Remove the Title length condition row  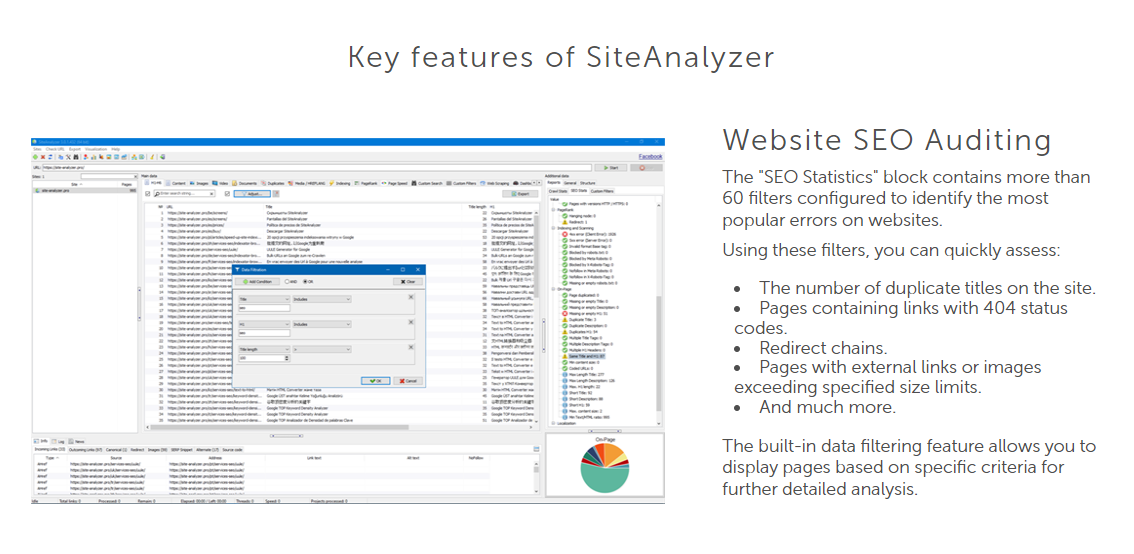[x=411, y=347]
